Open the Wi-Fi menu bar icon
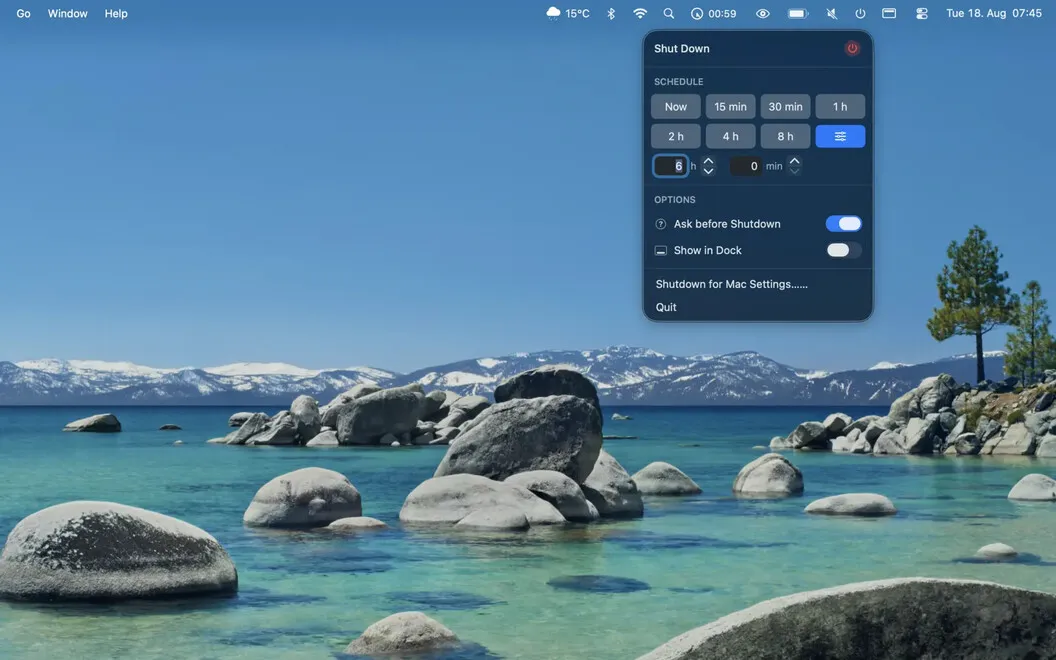Screen dimensions: 1056x660 click(x=640, y=13)
